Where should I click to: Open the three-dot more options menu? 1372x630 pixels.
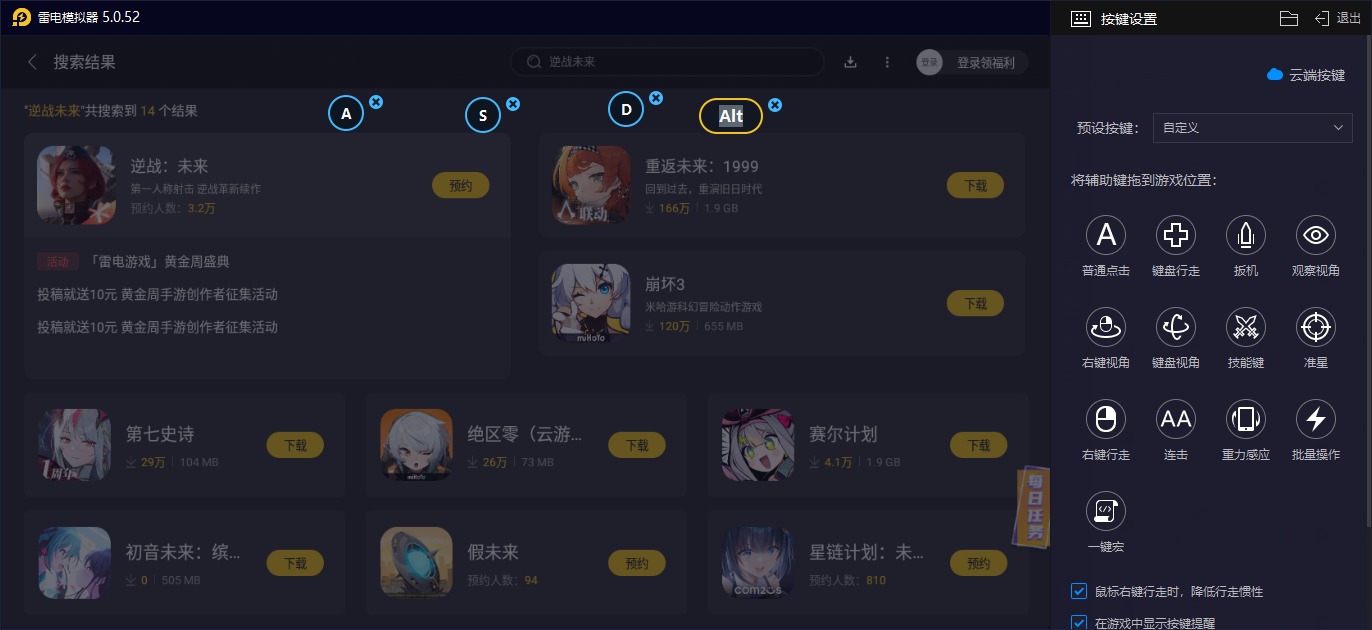887,62
